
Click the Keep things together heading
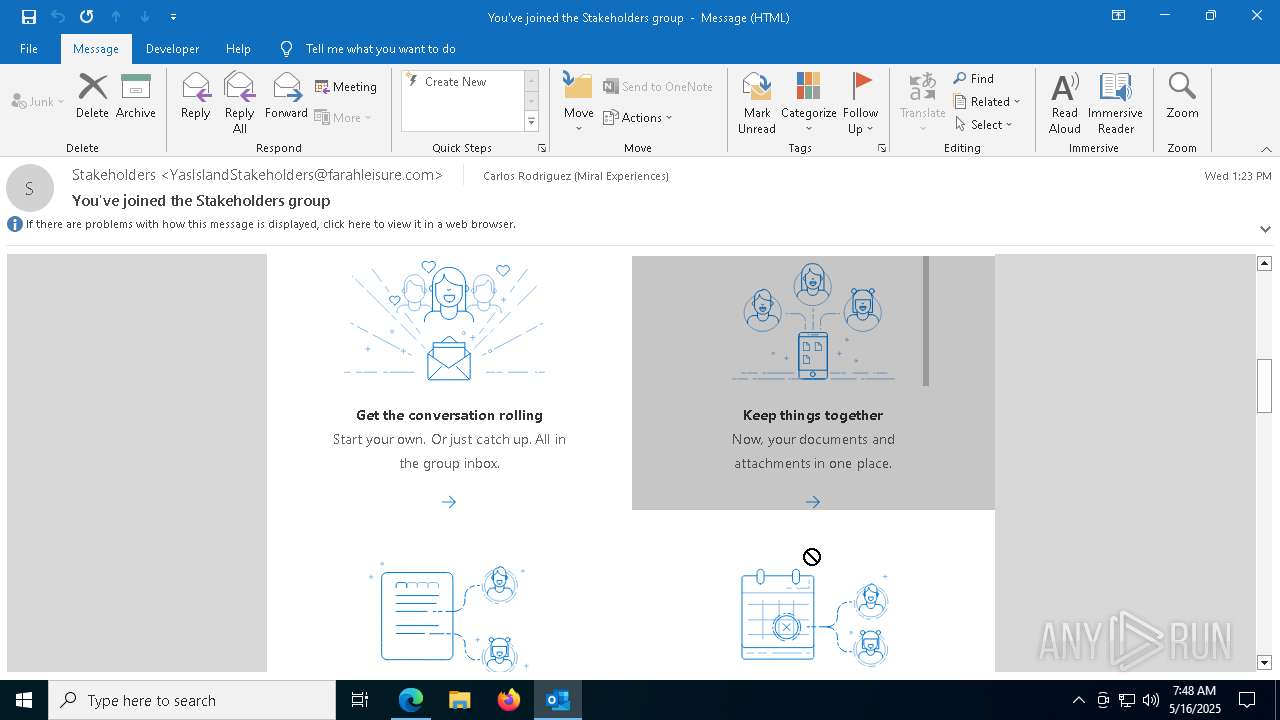(813, 415)
